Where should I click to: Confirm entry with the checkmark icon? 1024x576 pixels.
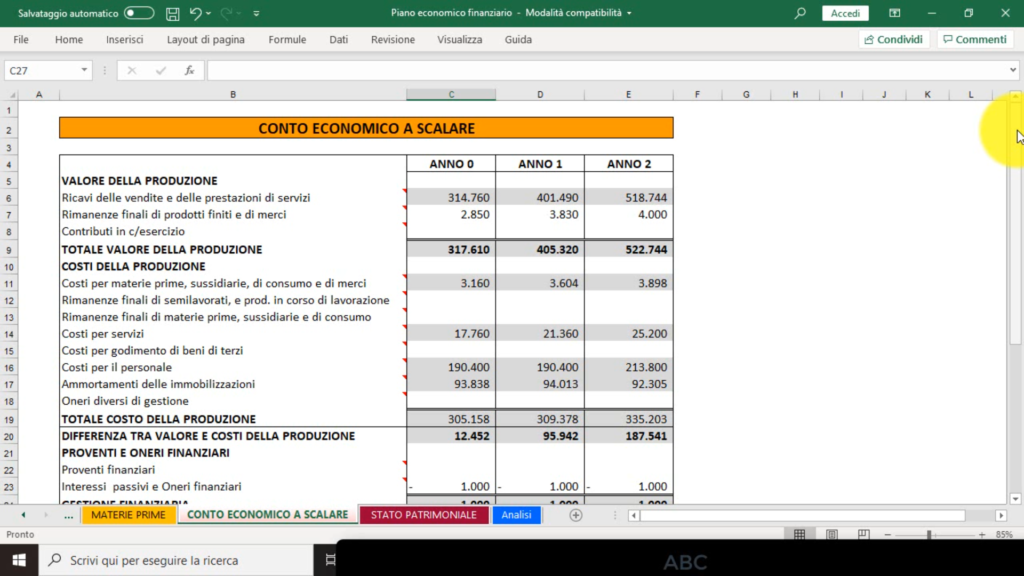161,71
